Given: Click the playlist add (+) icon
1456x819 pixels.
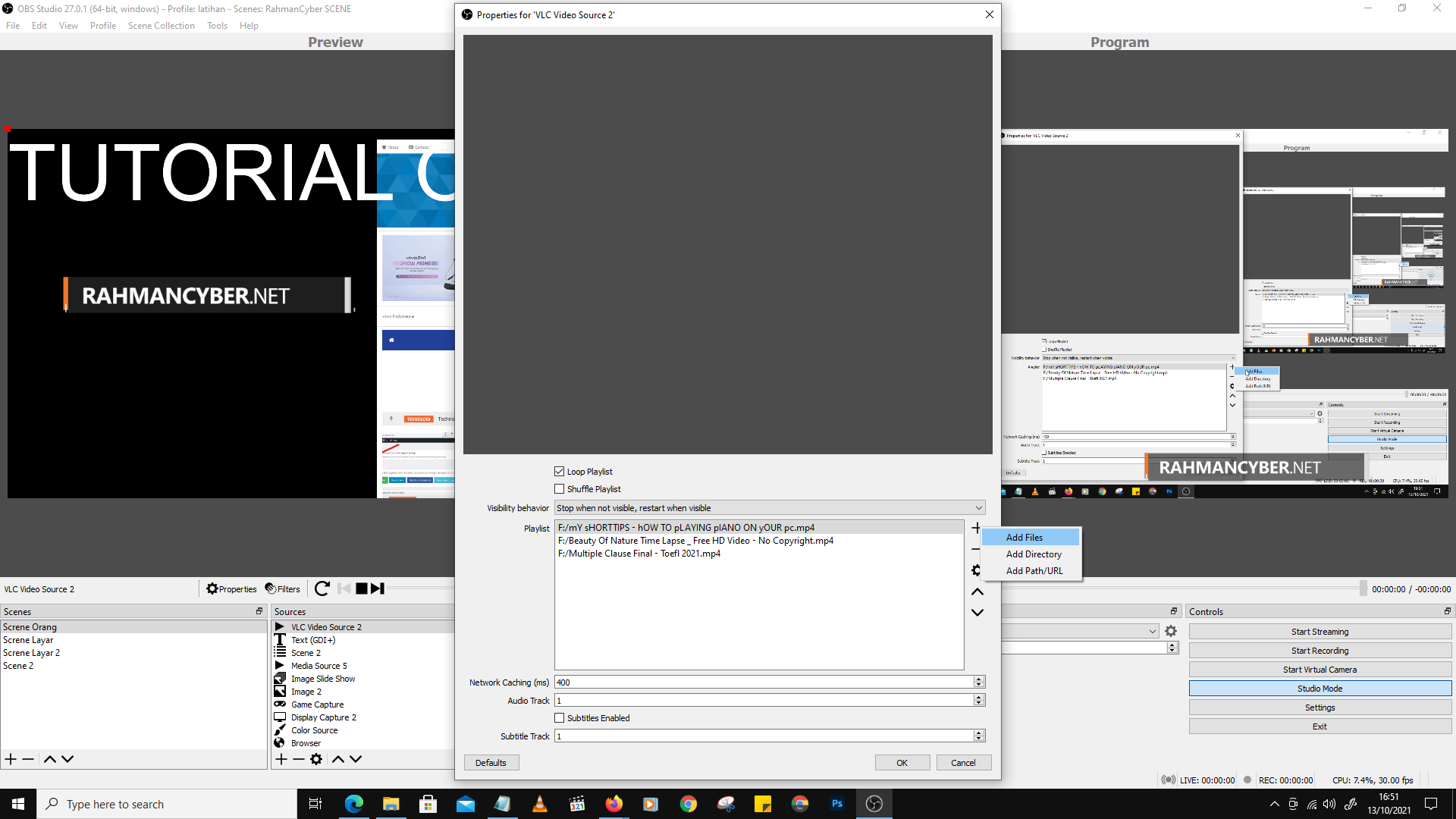Looking at the screenshot, I should point(977,528).
